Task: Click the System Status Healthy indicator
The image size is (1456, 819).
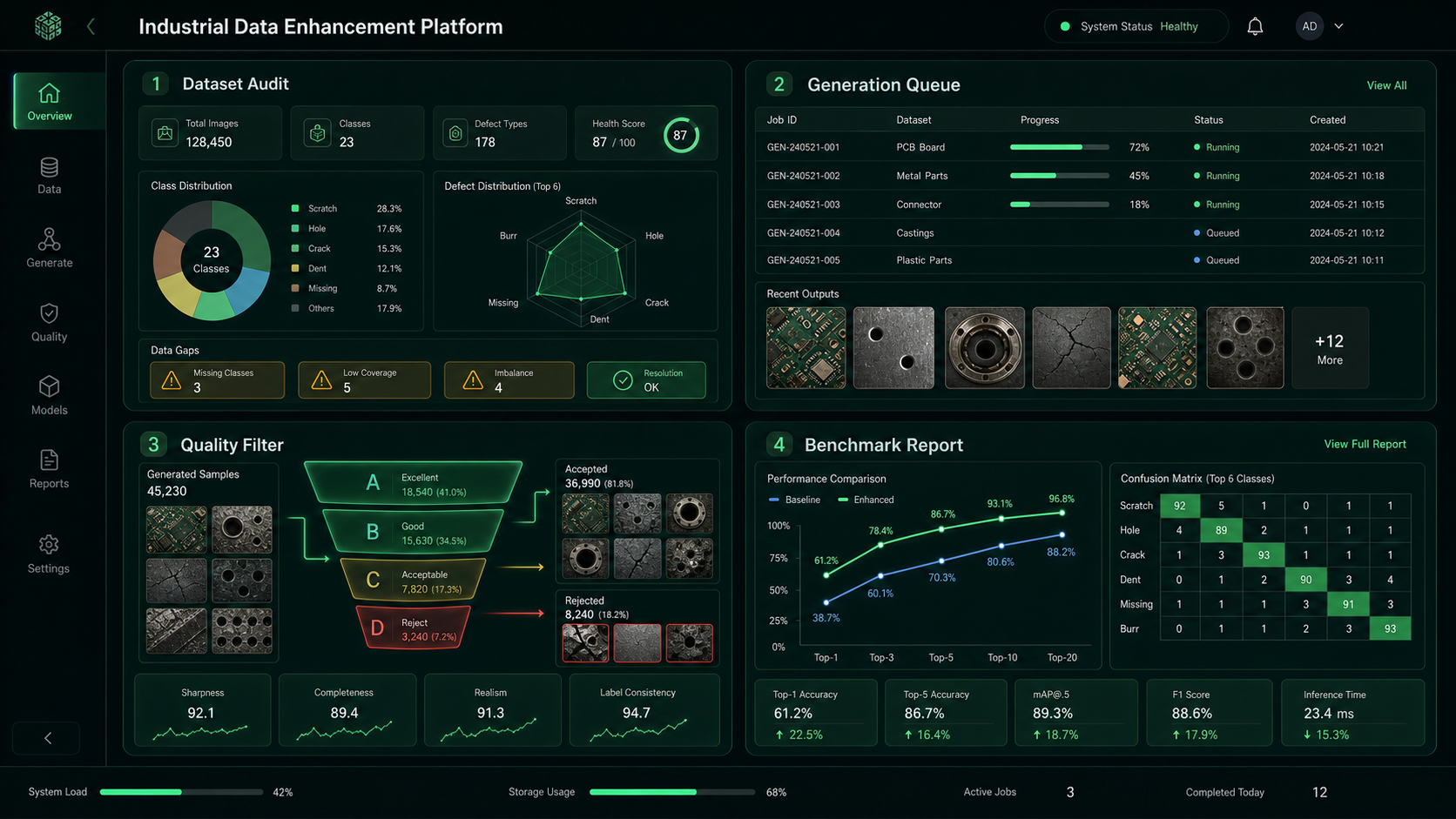Action: [x=1136, y=26]
